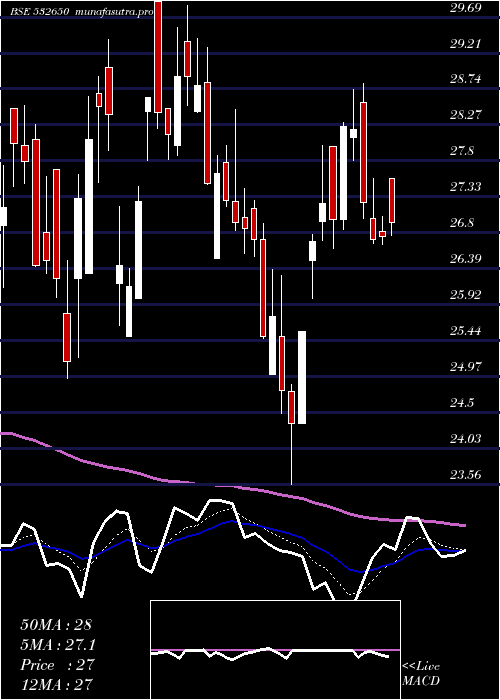
Task: Click the BSE 532650 ticker label
Action: click(40, 12)
